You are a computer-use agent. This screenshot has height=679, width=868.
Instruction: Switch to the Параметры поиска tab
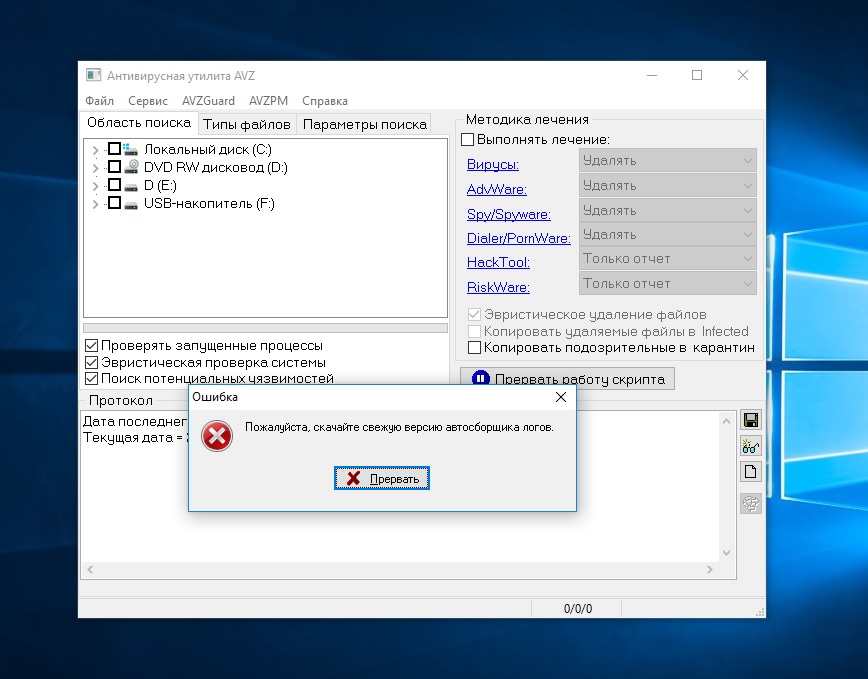pos(365,125)
